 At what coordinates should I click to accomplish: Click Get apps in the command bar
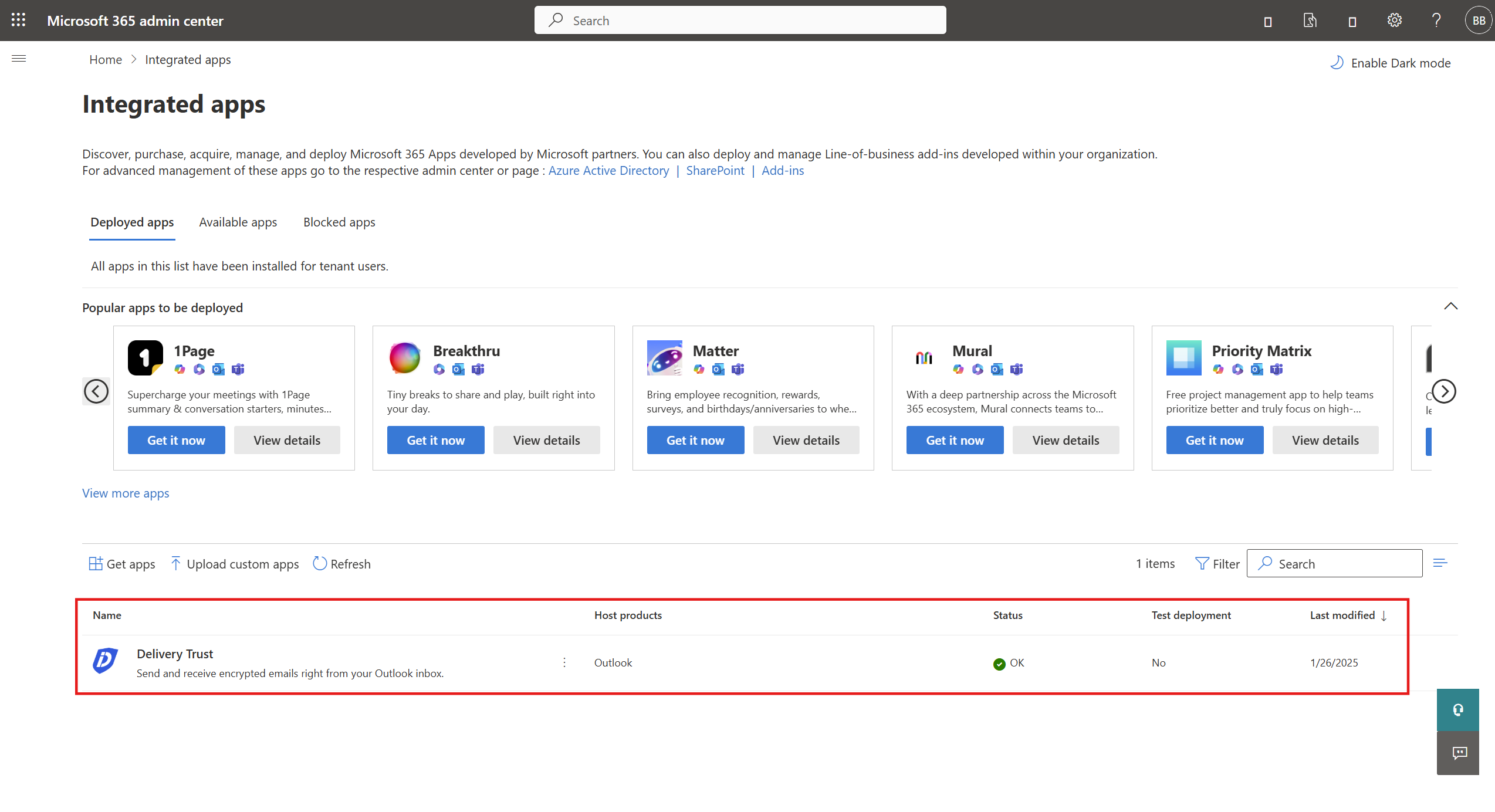122,564
